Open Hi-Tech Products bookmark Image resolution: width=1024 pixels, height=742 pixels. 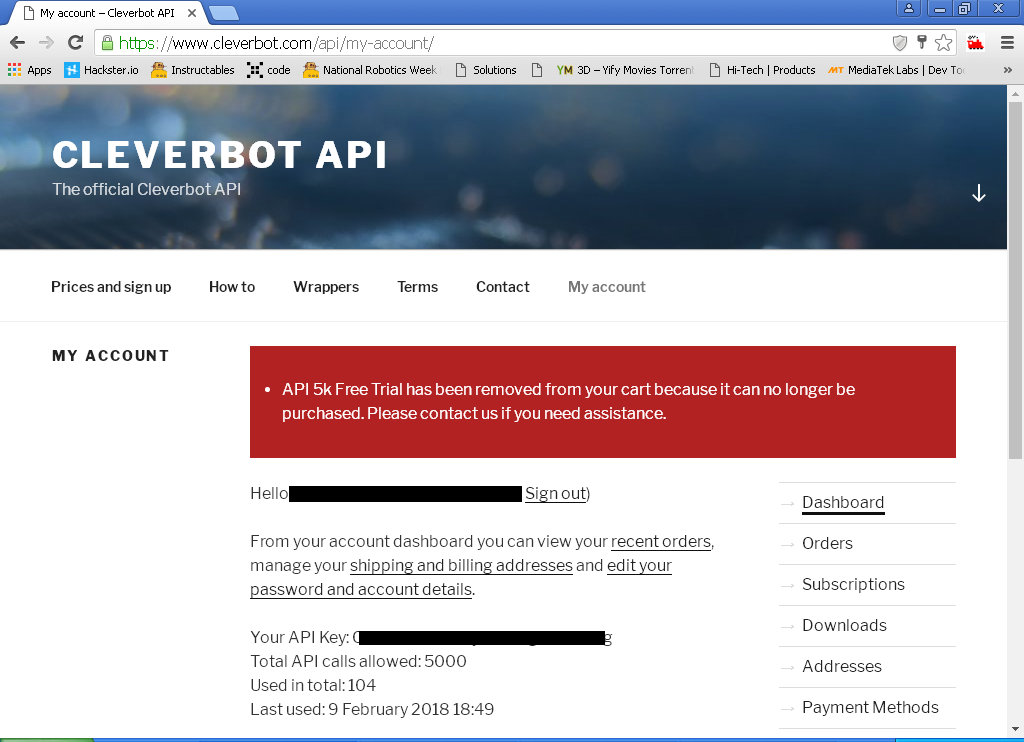click(762, 70)
